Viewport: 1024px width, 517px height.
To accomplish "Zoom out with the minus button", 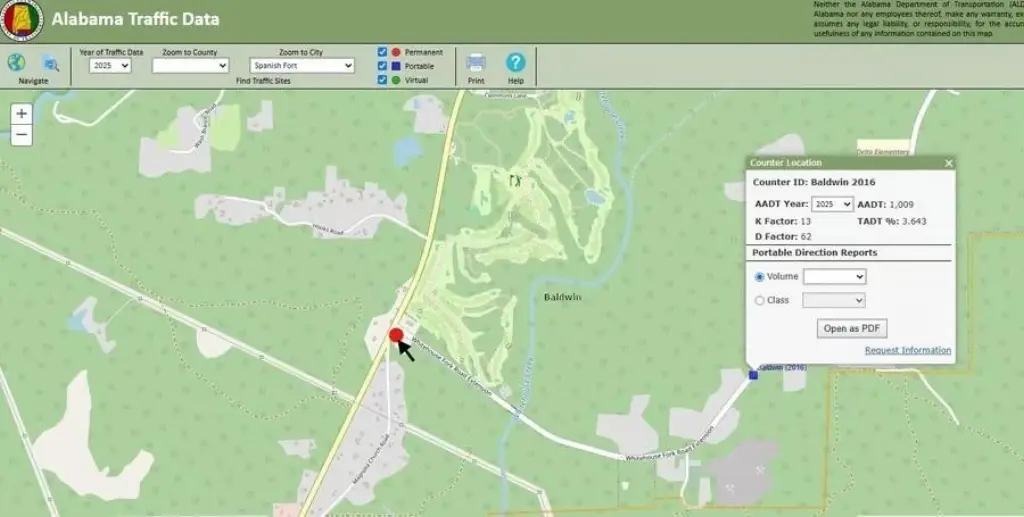I will [22, 135].
